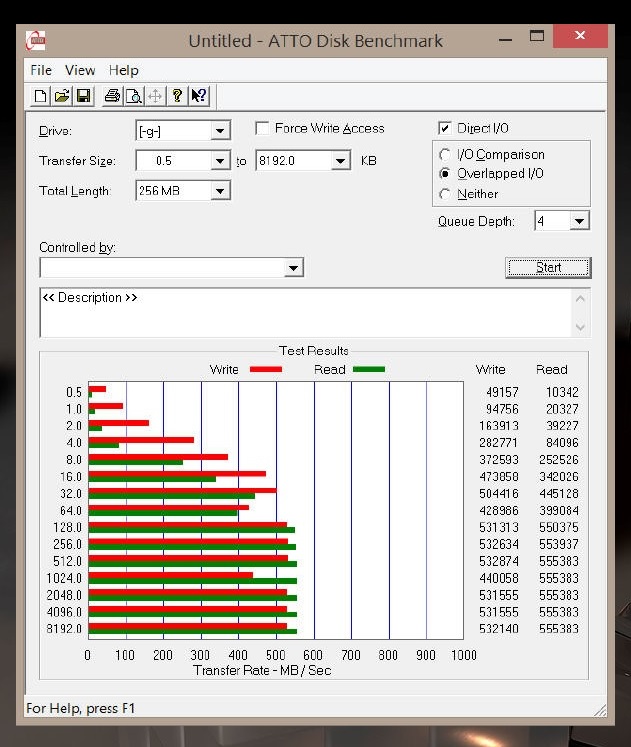The height and width of the screenshot is (747, 631).
Task: Click the read value 10342
Action: click(x=562, y=392)
